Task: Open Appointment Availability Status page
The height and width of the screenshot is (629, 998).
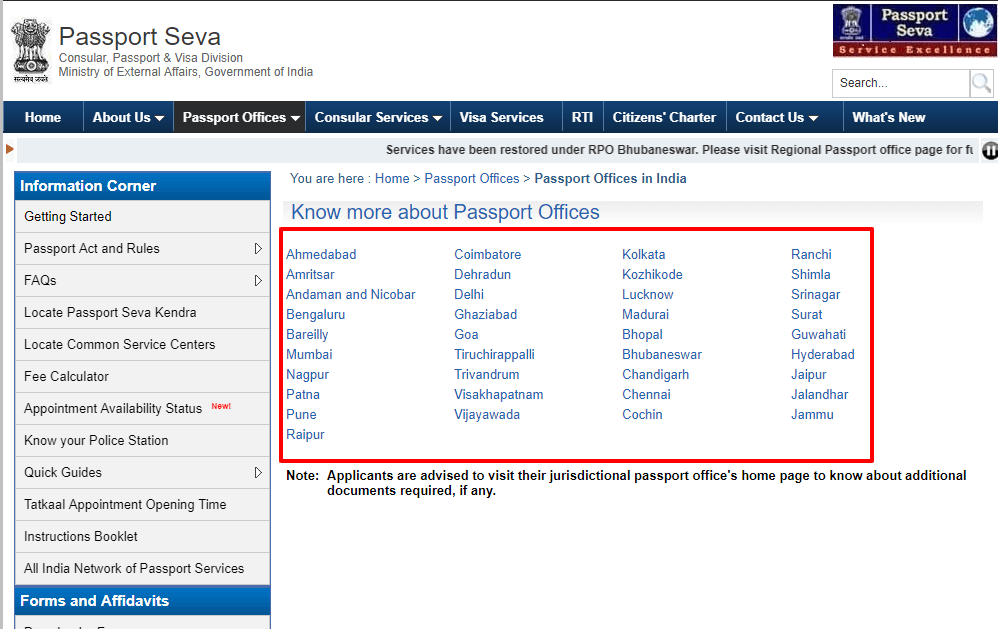Action: pos(113,408)
